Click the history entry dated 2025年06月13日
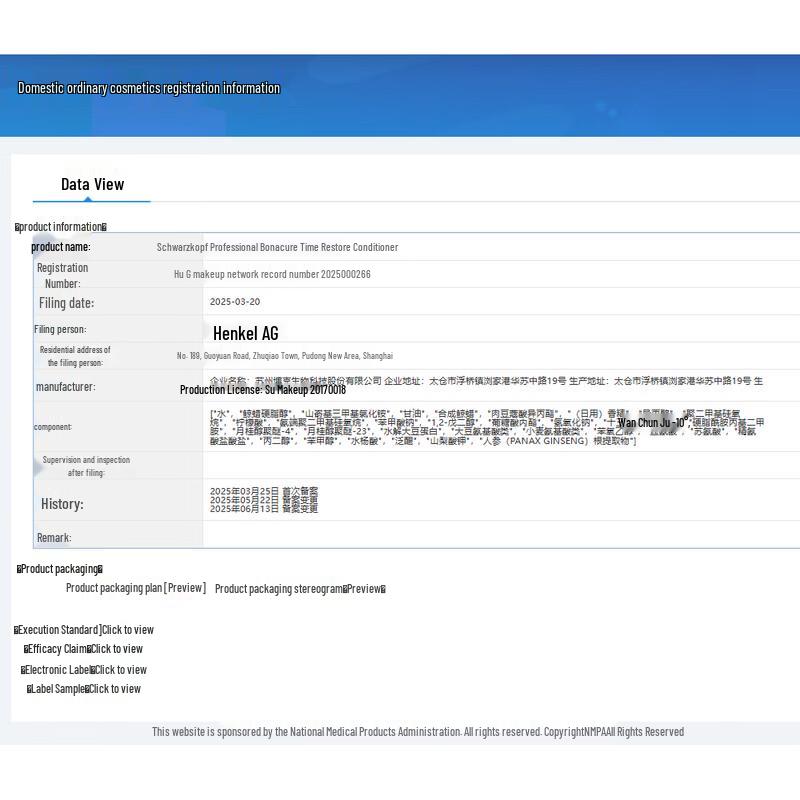 264,508
